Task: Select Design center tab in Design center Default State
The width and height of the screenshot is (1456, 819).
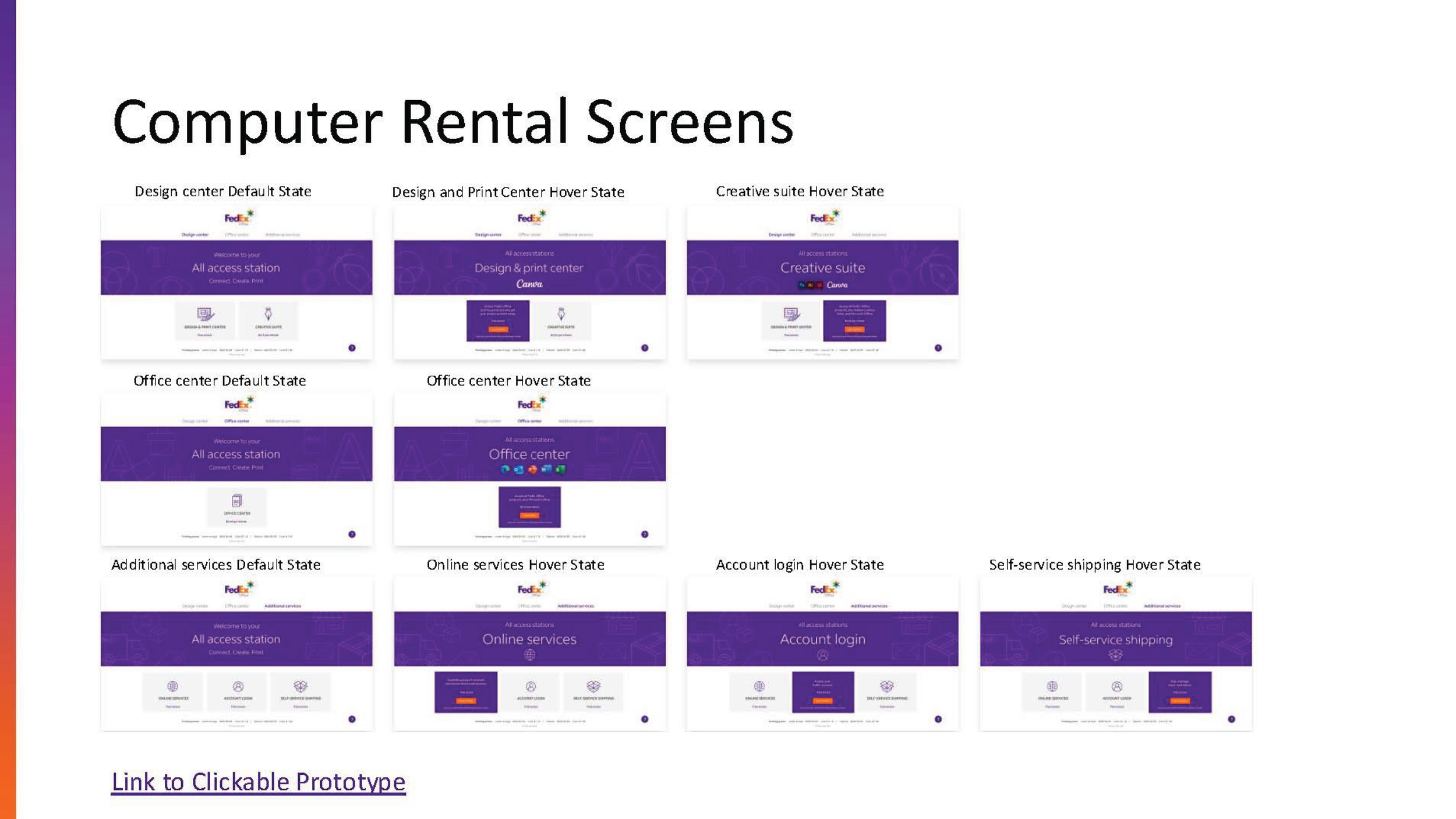Action: pyautogui.click(x=195, y=235)
